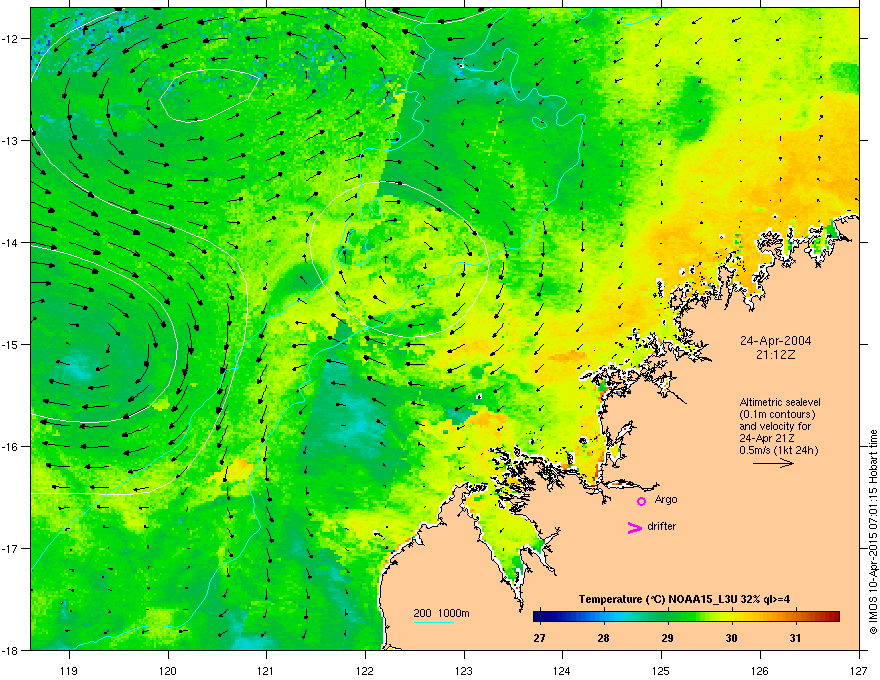The image size is (880, 680).
Task: Click the longitude axis label '125'
Action: click(662, 670)
